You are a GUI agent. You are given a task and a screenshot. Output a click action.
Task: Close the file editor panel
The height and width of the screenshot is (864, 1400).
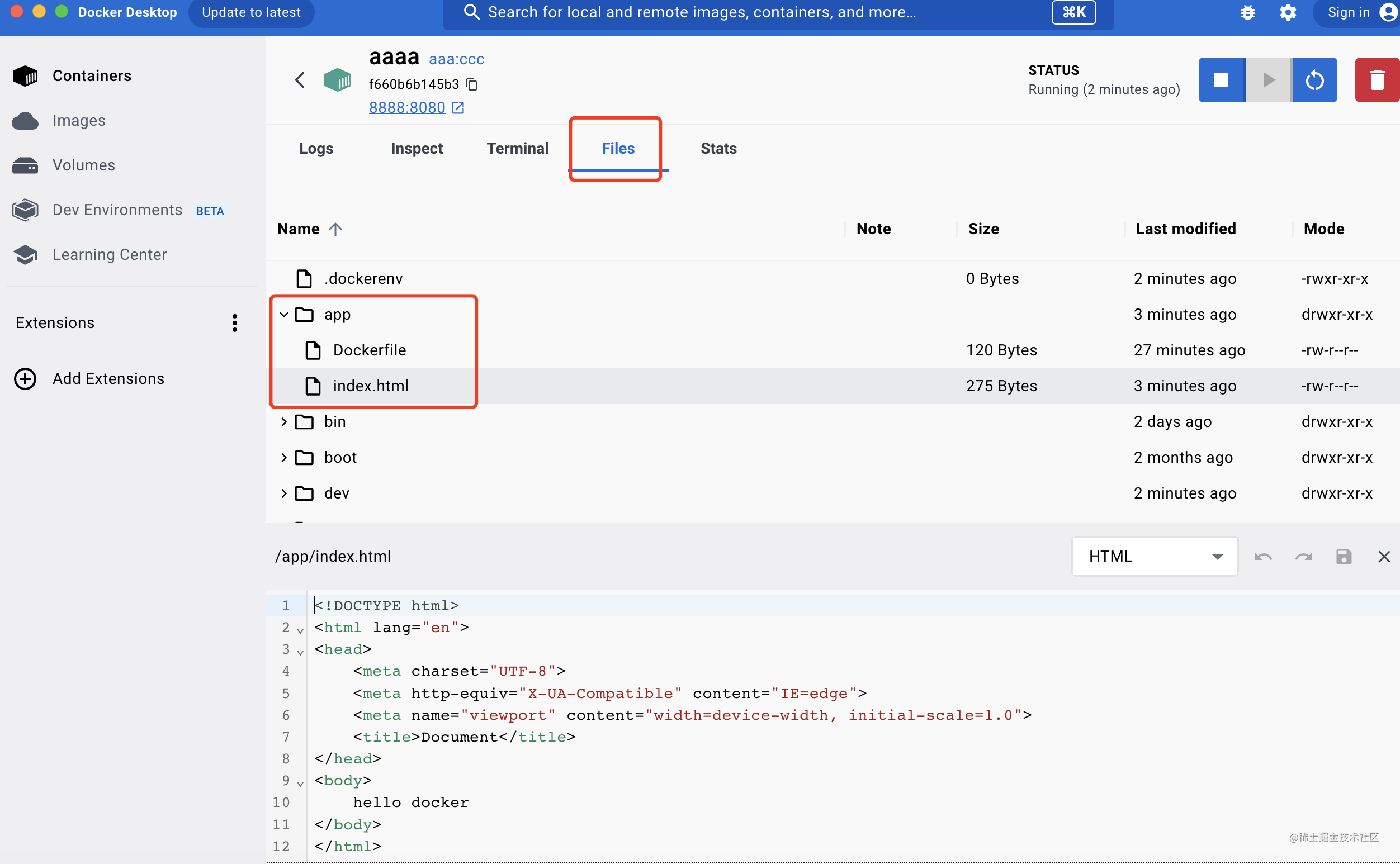[1383, 557]
